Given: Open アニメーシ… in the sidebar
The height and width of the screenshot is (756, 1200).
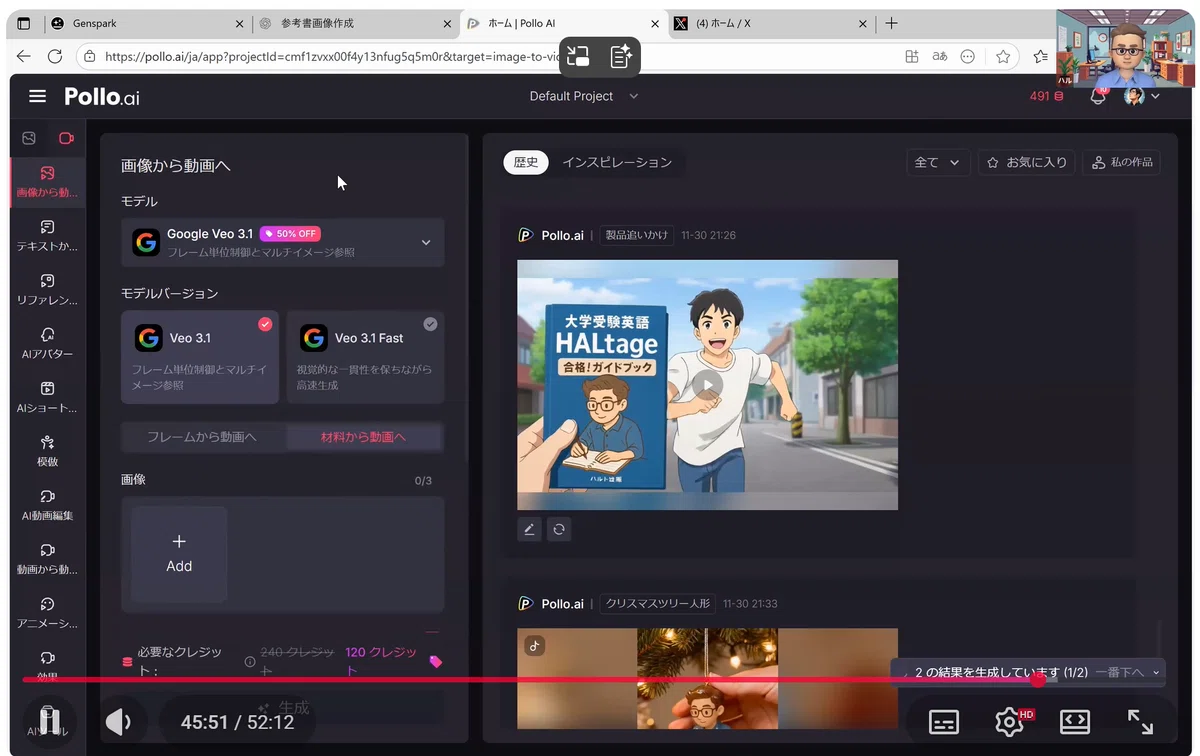Looking at the screenshot, I should pos(47,614).
